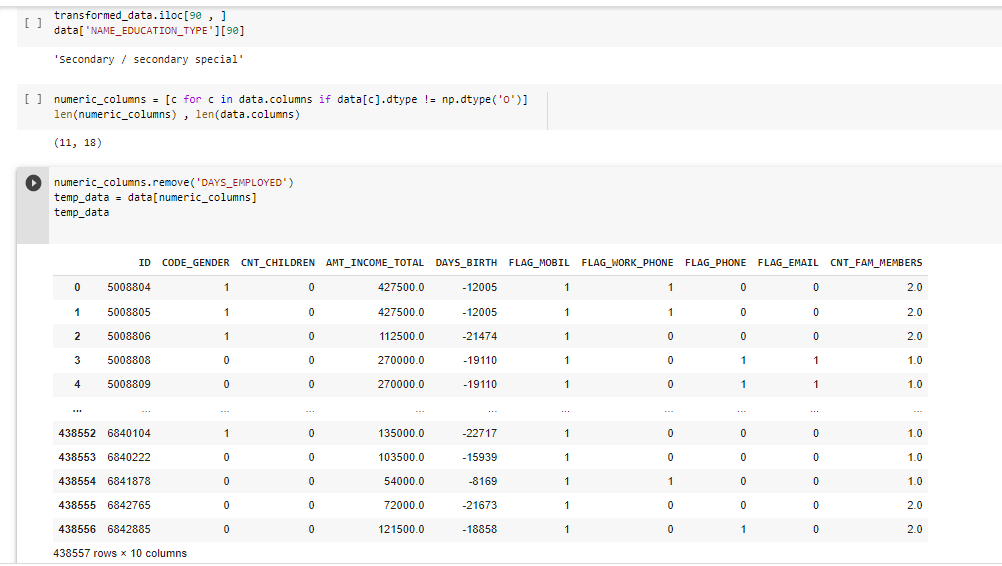The image size is (1002, 566).
Task: Click row index 438554
Action: (x=77, y=481)
